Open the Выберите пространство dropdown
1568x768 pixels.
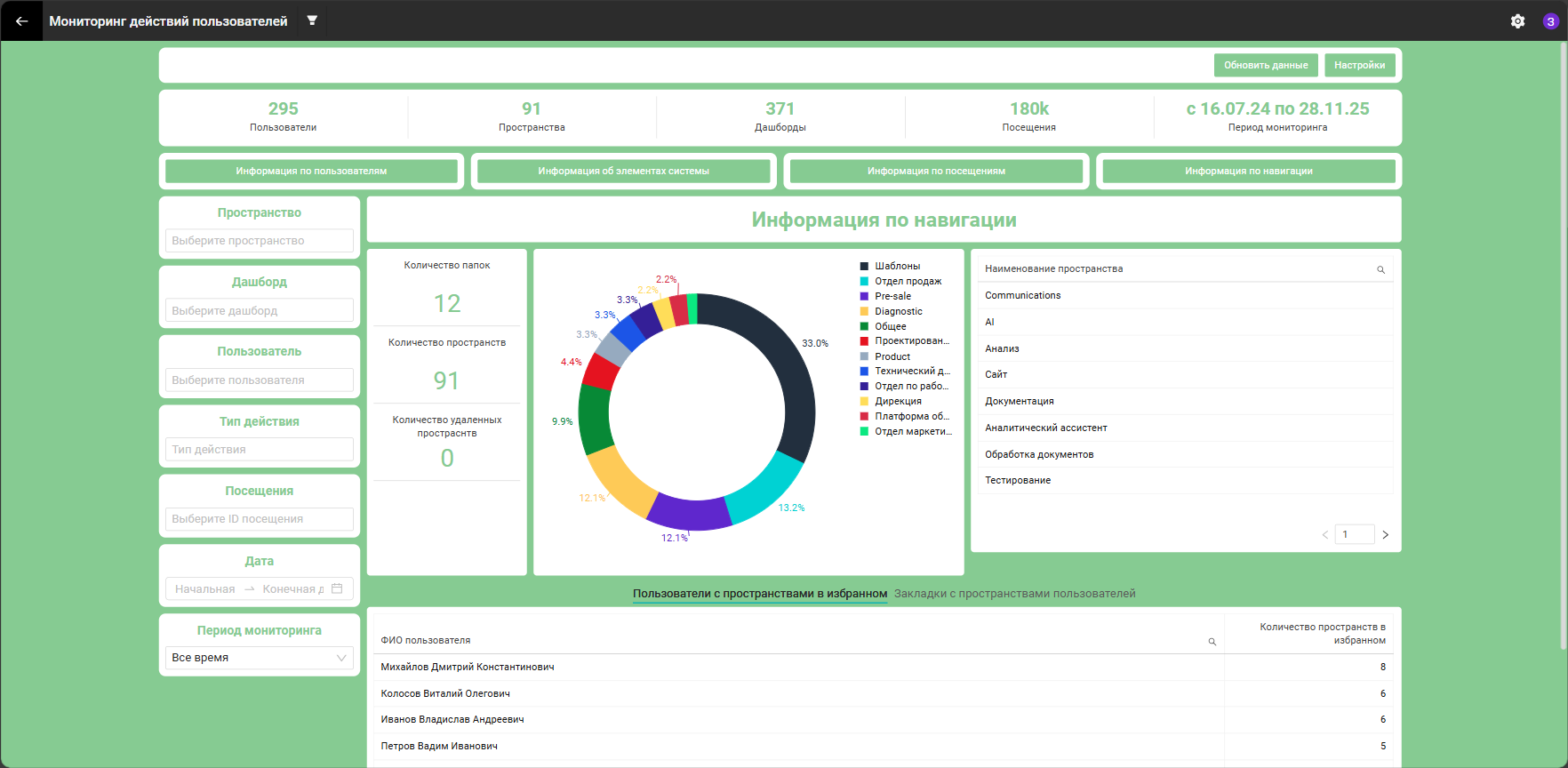pyautogui.click(x=260, y=241)
